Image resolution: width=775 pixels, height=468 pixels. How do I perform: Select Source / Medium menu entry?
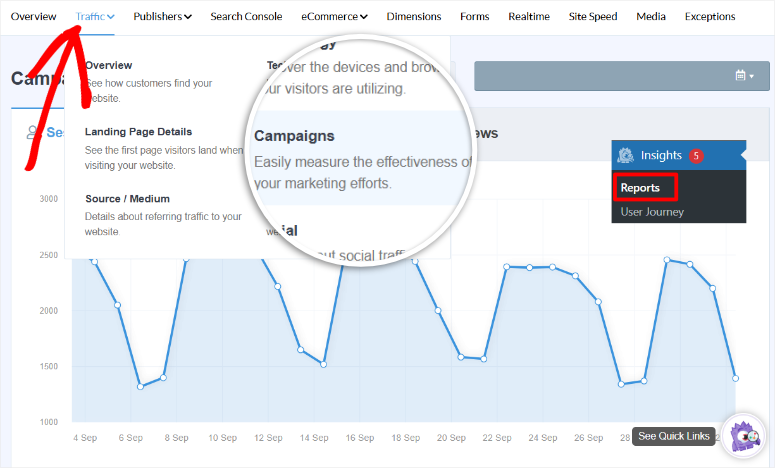coord(127,199)
